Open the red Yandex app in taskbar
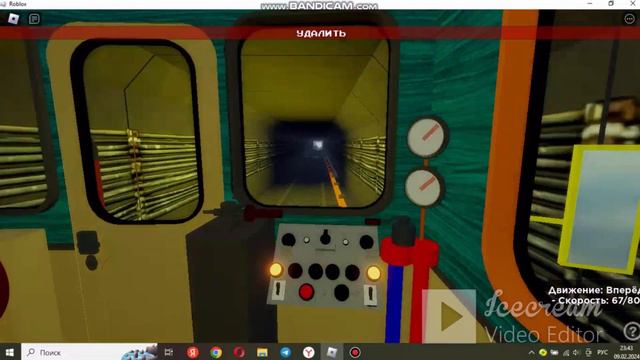The image size is (640, 360). 193,352
